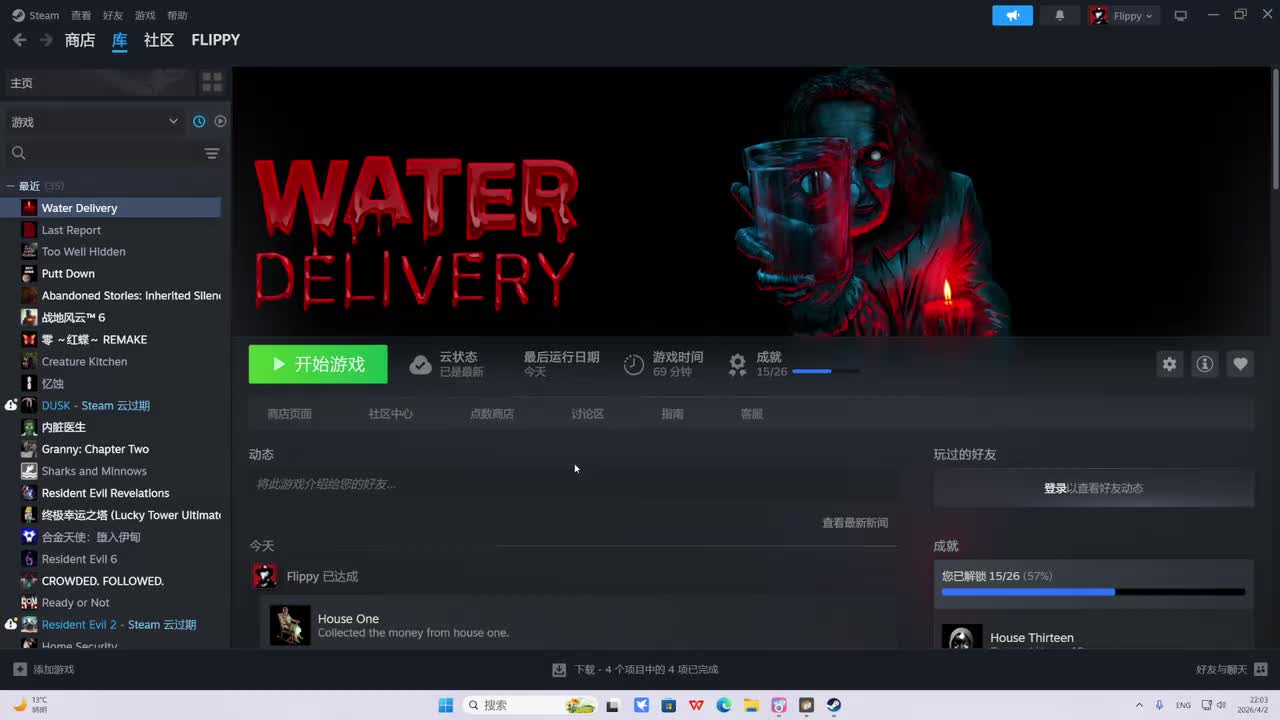Image resolution: width=1280 pixels, height=720 pixels.
Task: Open the advanced filter options icon
Action: pos(212,153)
